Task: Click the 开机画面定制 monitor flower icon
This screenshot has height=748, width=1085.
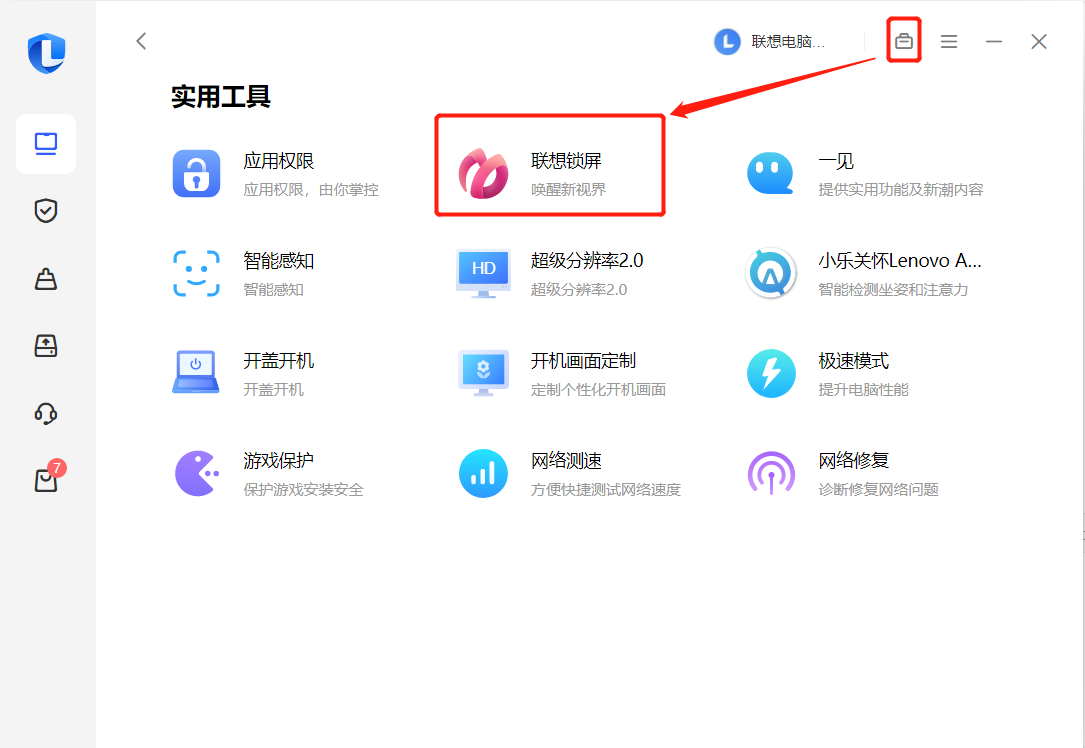Action: [484, 373]
